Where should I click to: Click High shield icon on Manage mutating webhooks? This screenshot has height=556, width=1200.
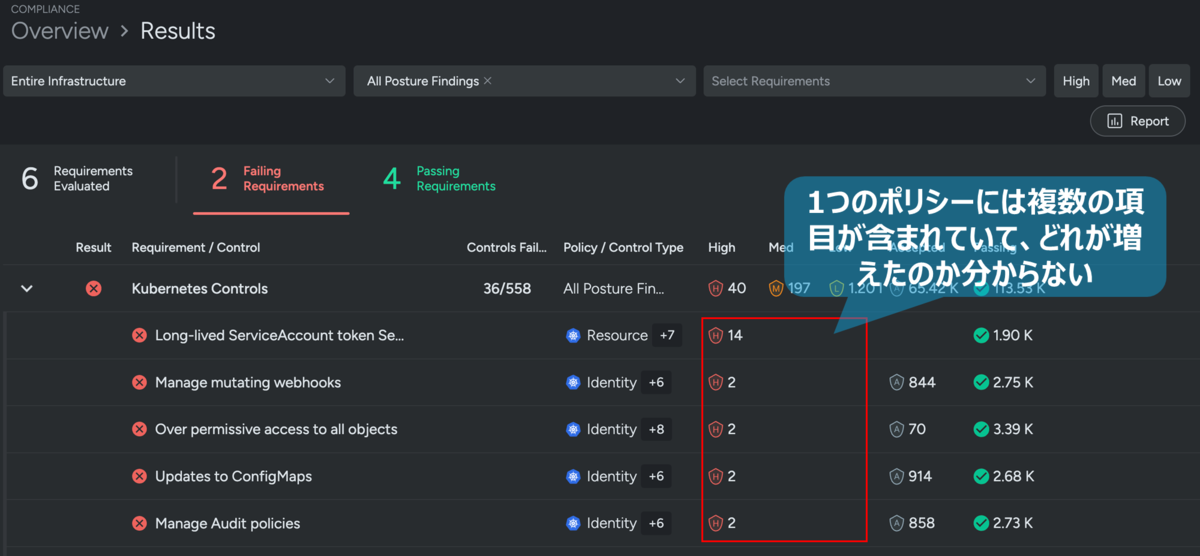click(x=715, y=383)
